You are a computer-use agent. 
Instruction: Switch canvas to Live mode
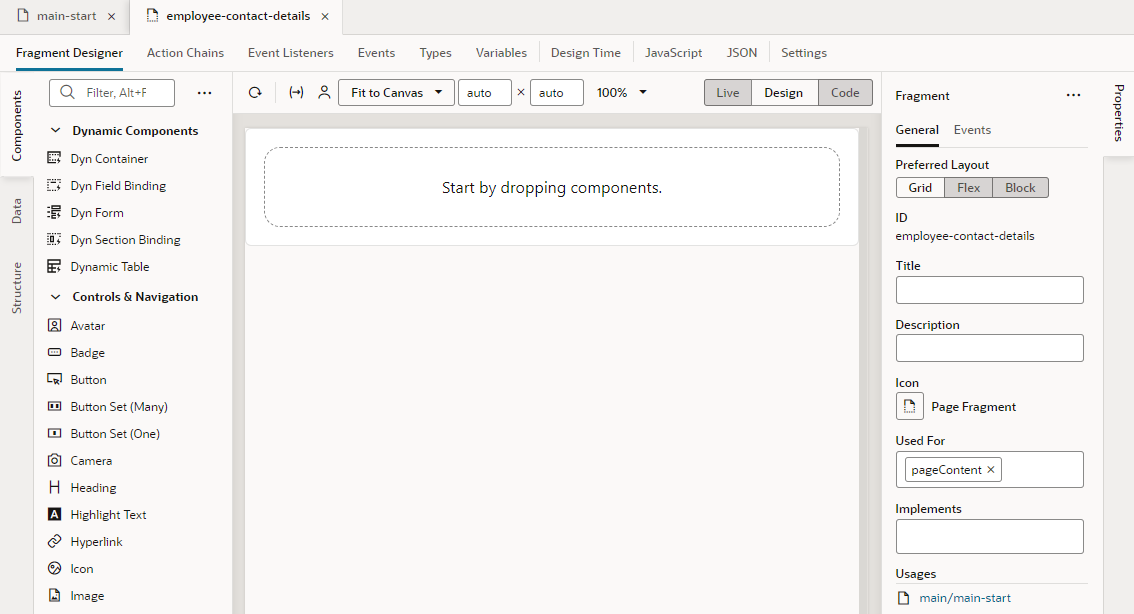coord(728,93)
